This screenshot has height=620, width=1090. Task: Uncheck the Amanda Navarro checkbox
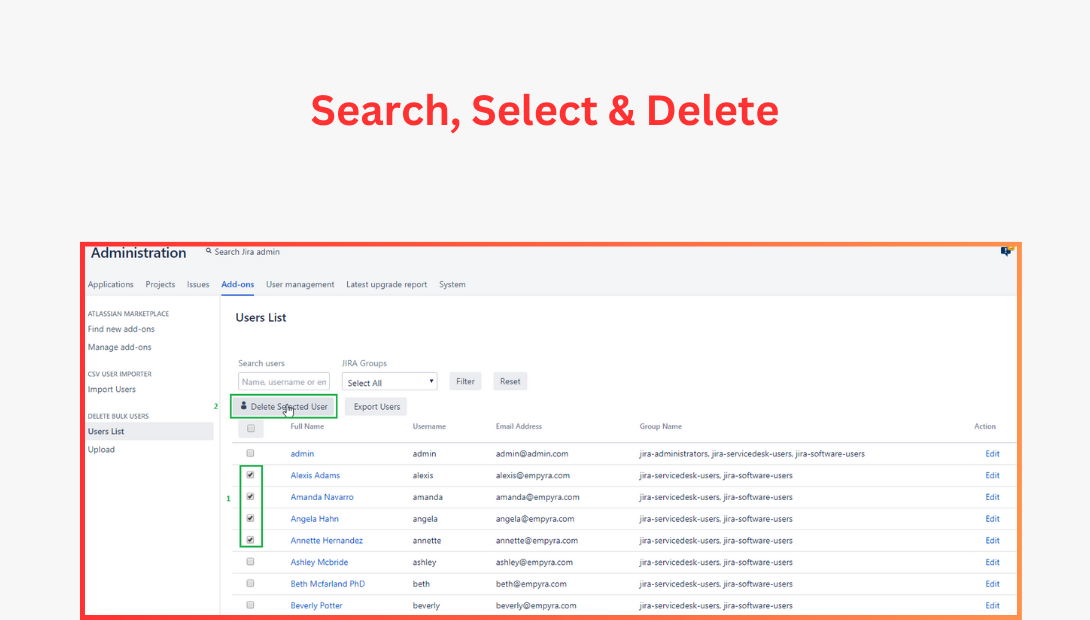coord(250,496)
